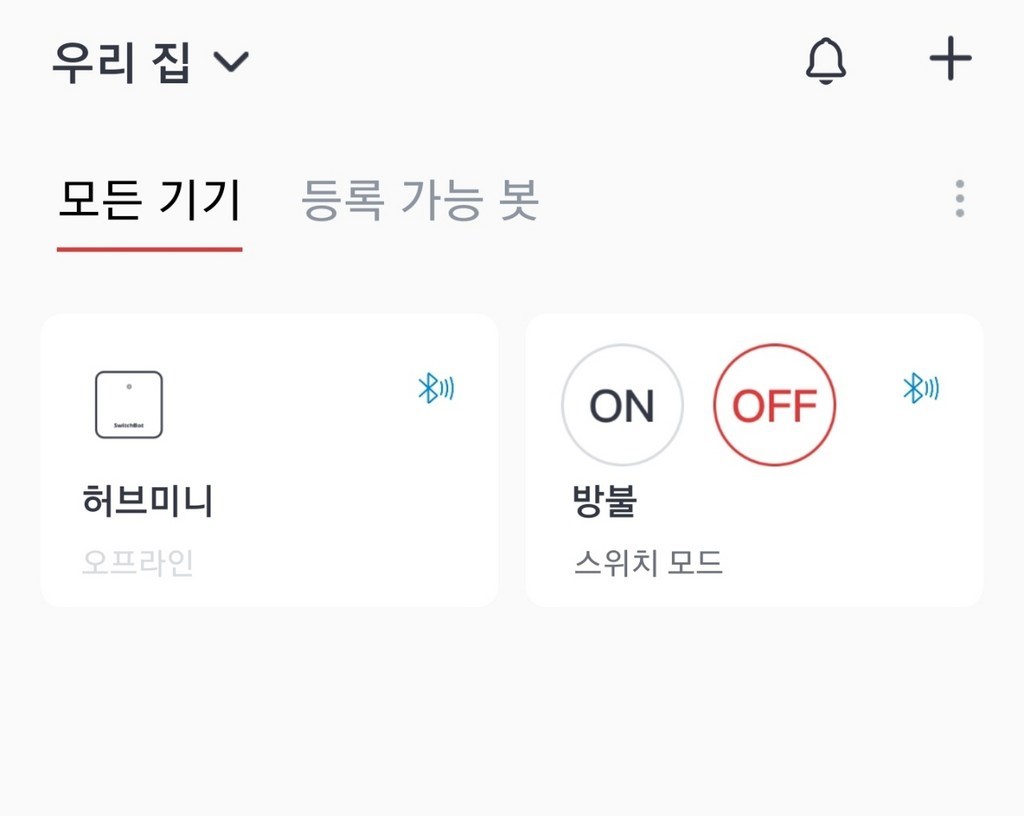Tap the red underline of 모든 기기
The width and height of the screenshot is (1024, 816).
(x=150, y=249)
